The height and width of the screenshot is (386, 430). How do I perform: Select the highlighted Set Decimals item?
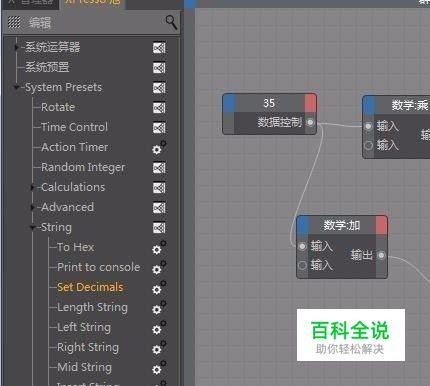pos(90,287)
